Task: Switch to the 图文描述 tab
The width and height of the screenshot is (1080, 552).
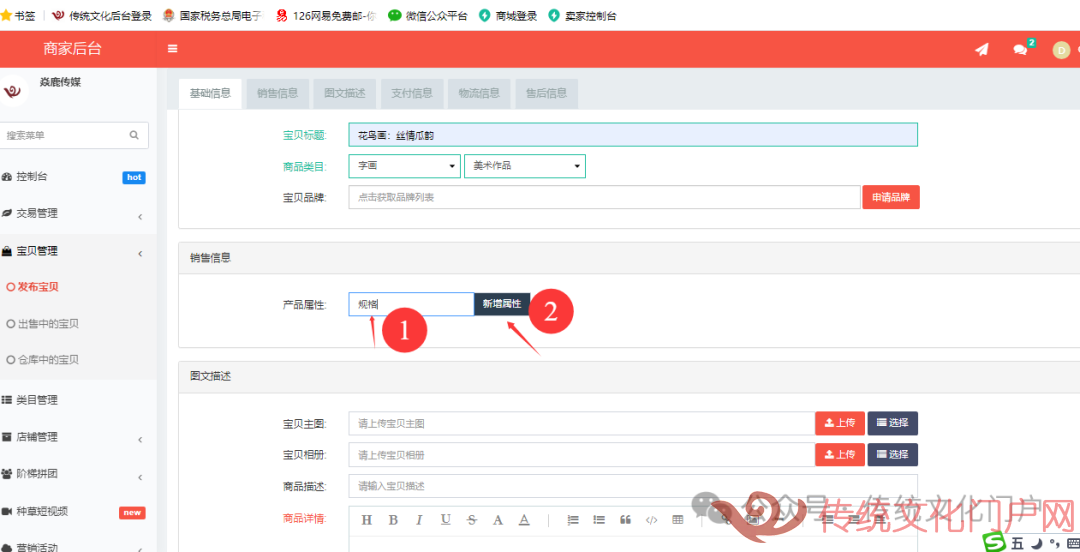Action: tap(344, 94)
